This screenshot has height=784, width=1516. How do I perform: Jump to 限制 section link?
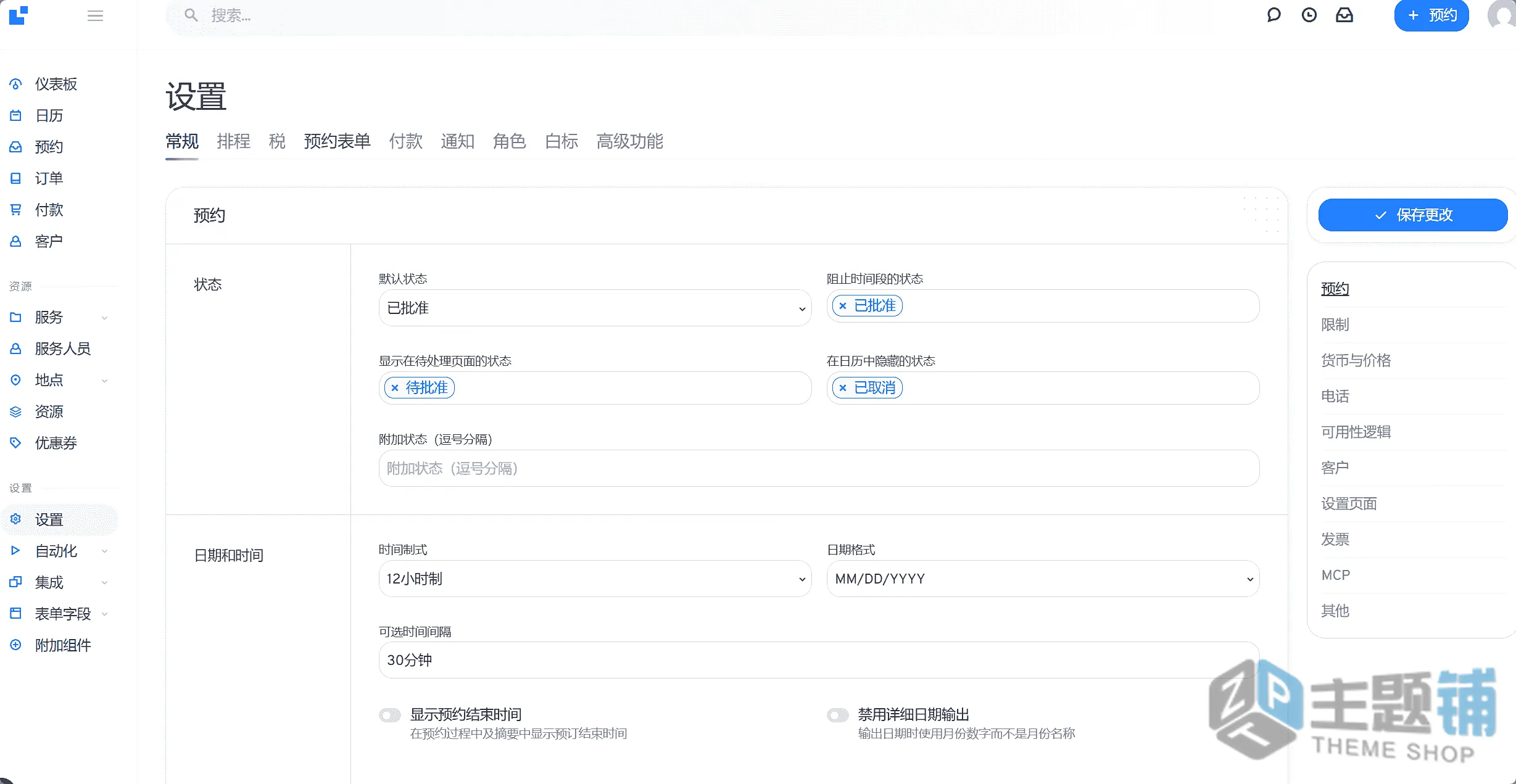(1335, 324)
